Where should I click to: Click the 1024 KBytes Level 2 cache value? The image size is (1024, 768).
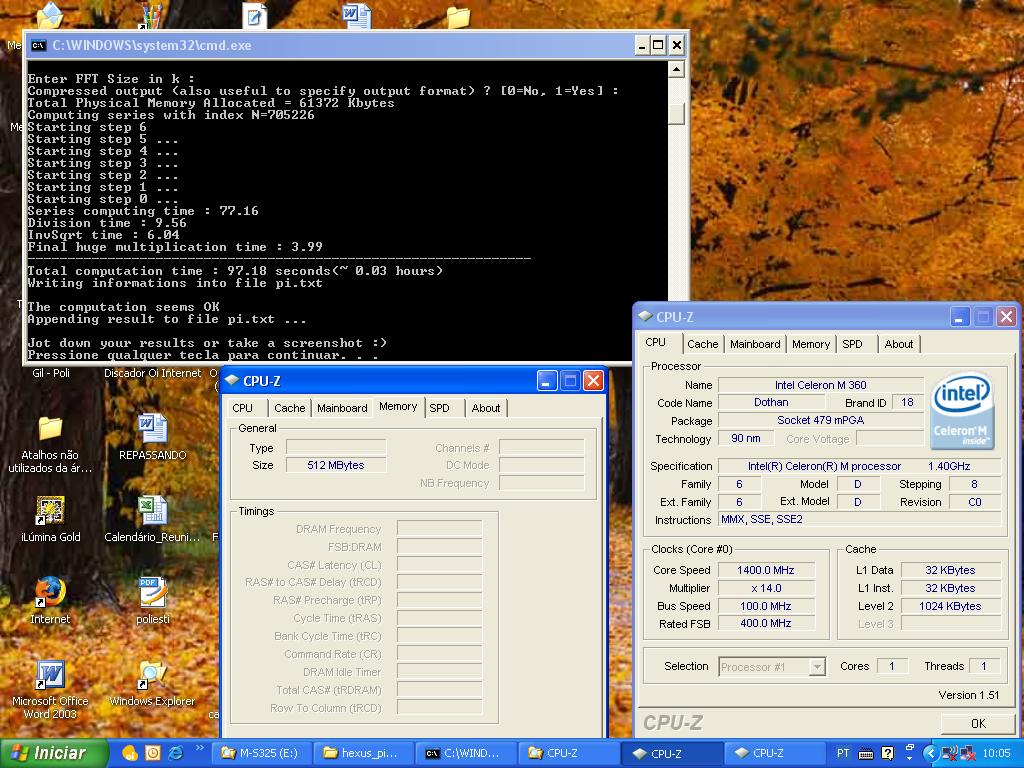click(950, 606)
